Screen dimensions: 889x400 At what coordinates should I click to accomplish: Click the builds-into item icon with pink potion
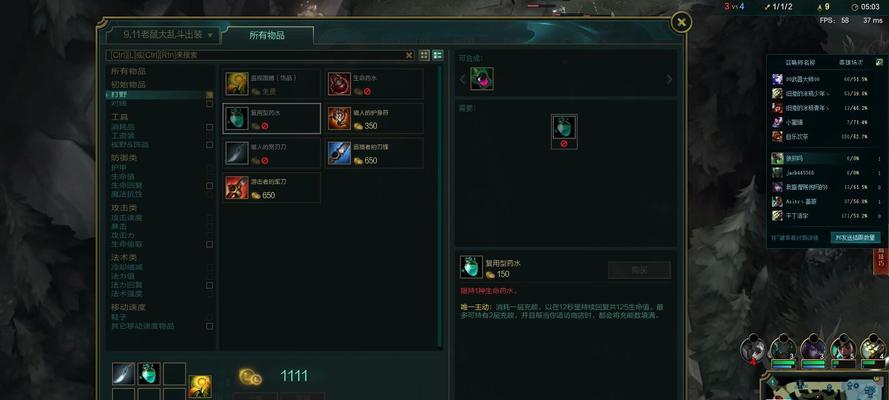tap(481, 79)
